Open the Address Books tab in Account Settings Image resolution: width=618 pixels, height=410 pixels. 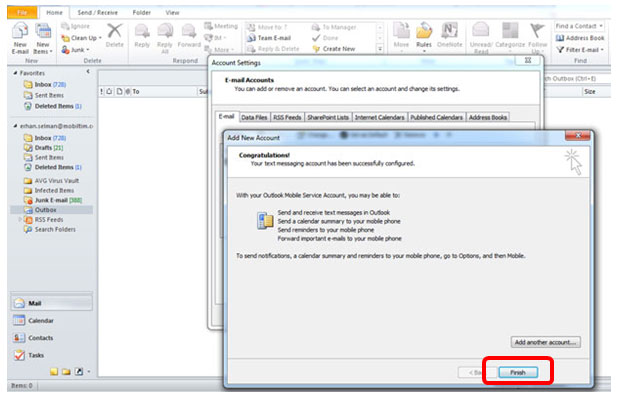click(x=488, y=117)
